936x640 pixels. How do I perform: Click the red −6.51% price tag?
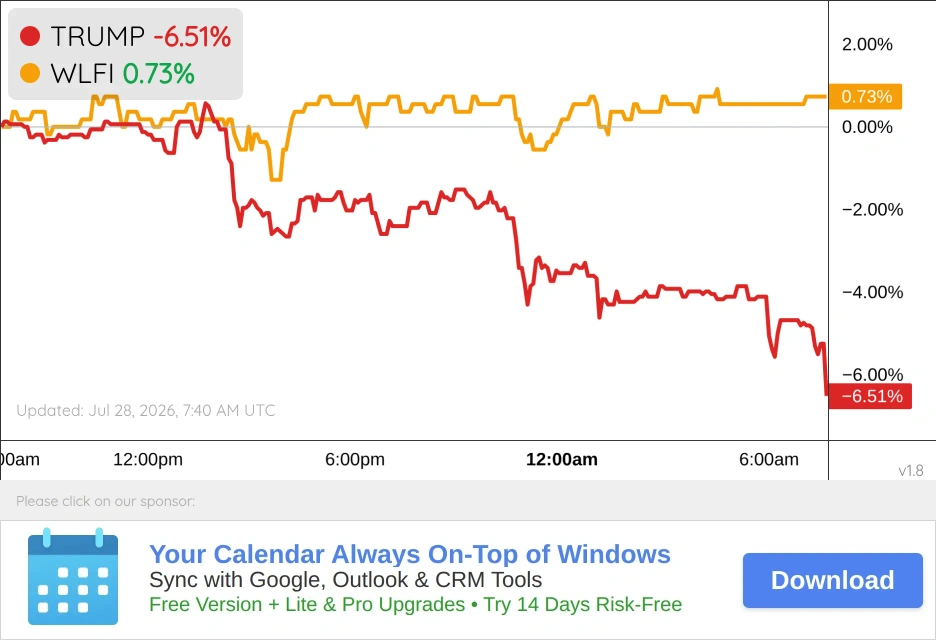click(x=870, y=396)
